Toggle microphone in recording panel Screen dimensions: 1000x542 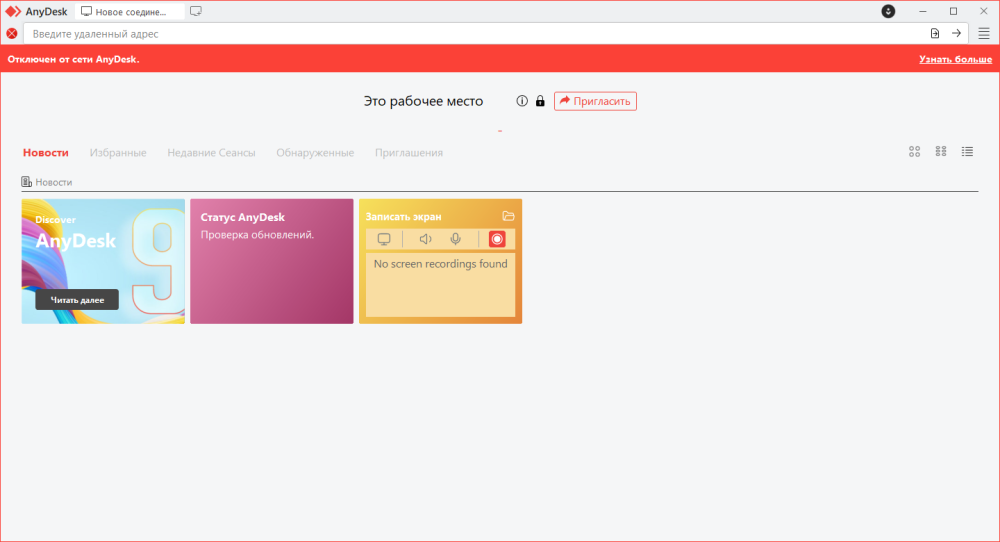[456, 239]
